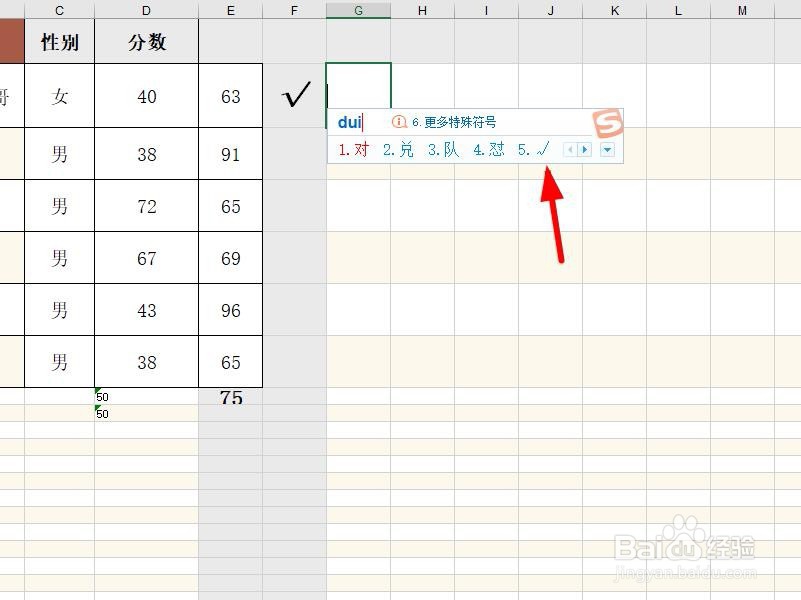Click the circled info icon in the candidate bar
This screenshot has width=801, height=600.
pos(401,121)
